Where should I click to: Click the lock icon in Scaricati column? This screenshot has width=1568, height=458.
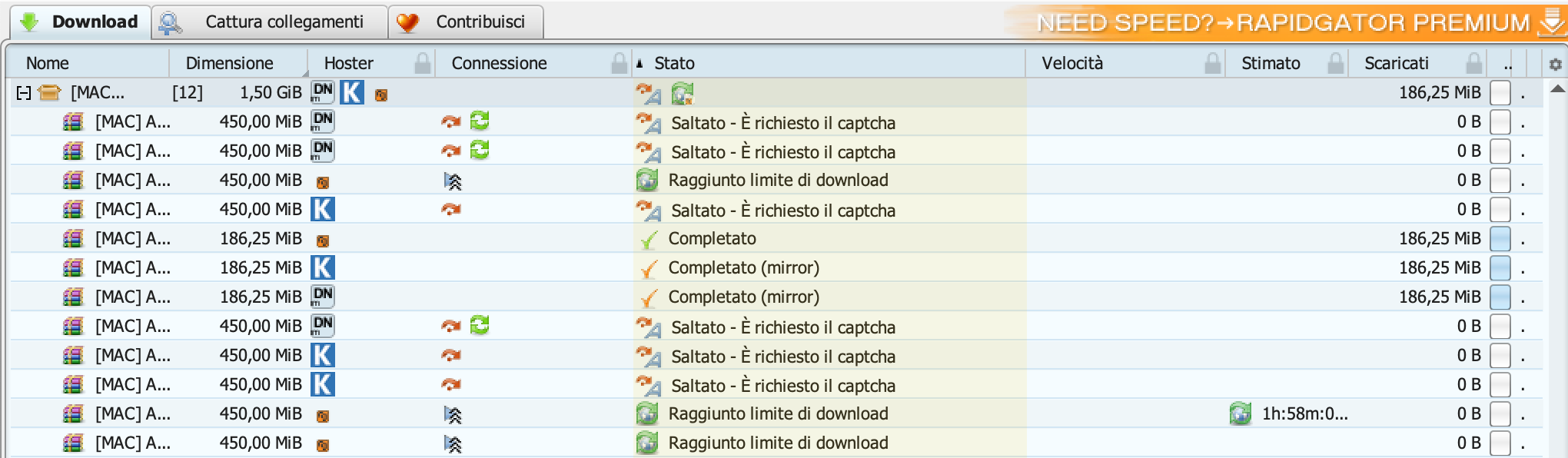click(1473, 63)
